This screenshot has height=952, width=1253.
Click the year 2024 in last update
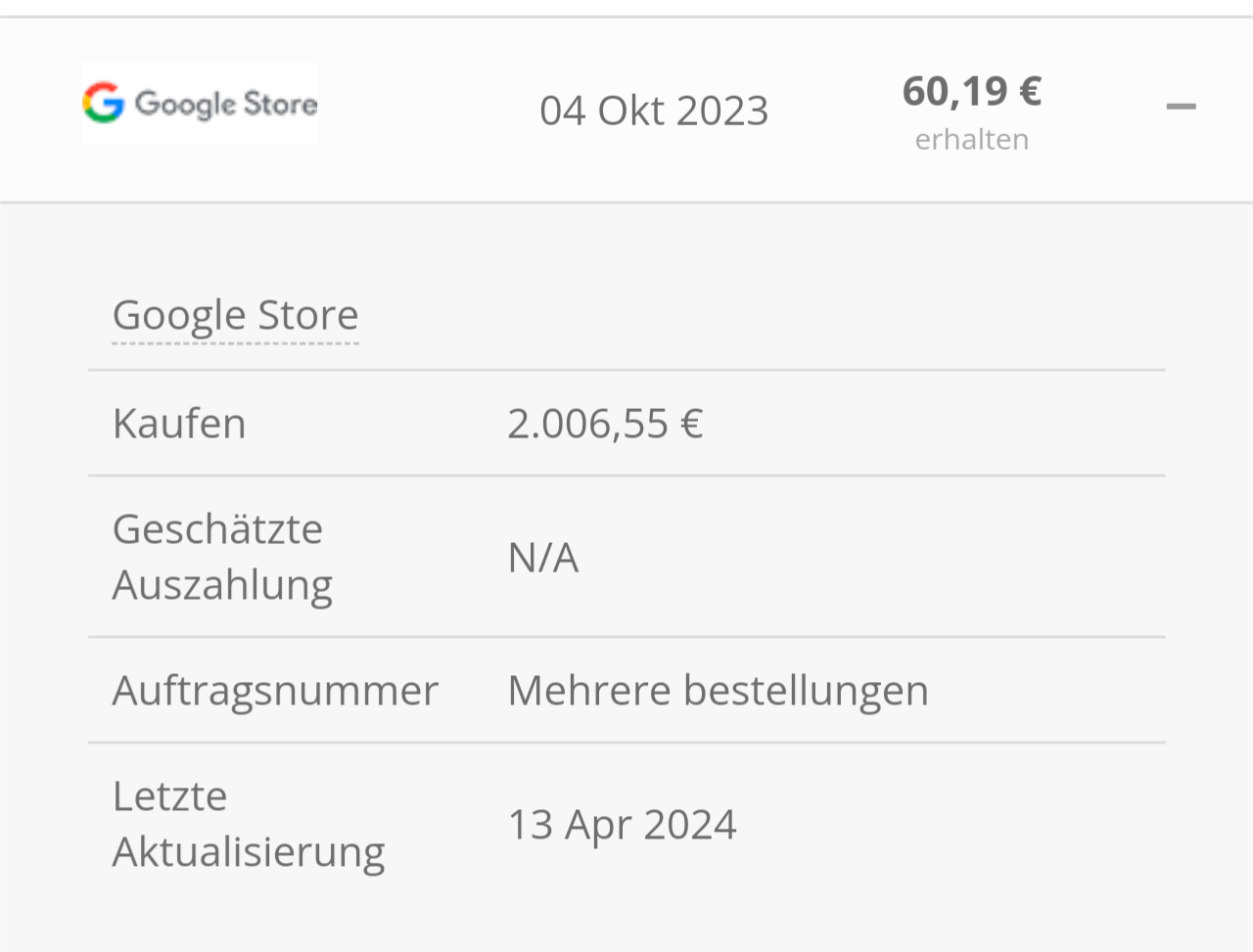690,825
